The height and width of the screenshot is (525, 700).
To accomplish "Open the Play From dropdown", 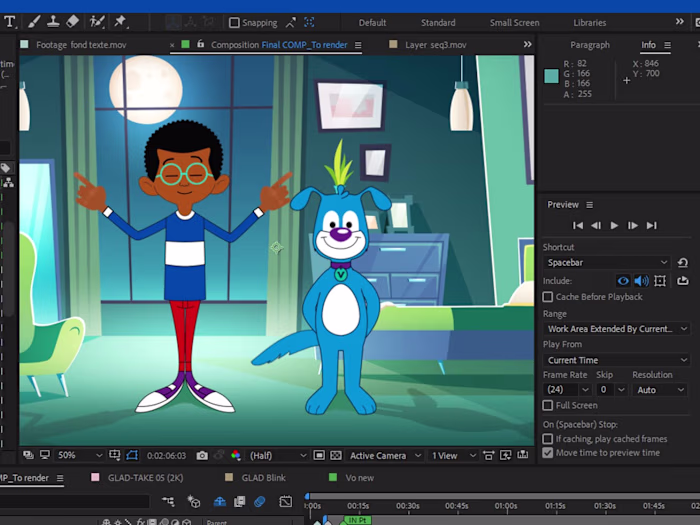I will coord(616,360).
